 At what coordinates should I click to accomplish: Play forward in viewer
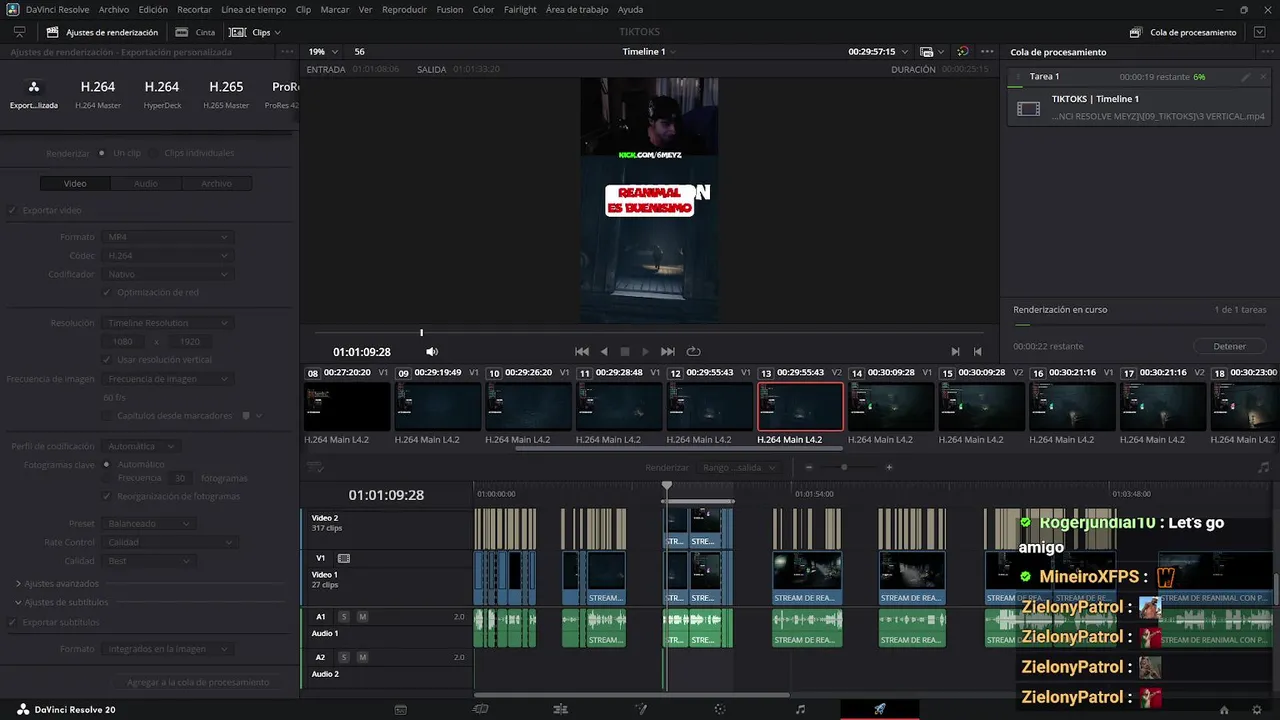tap(646, 352)
